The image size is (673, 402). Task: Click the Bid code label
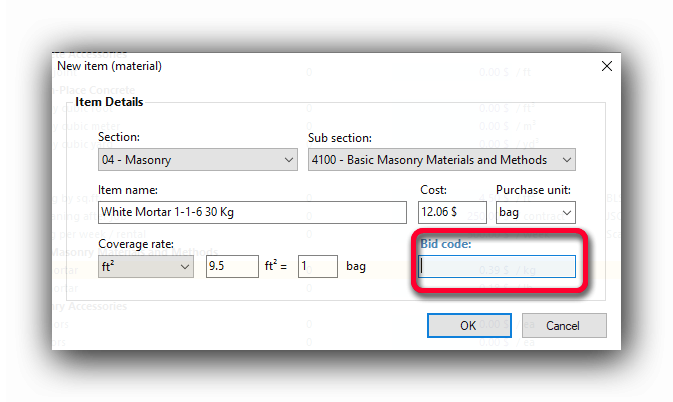[x=446, y=244]
